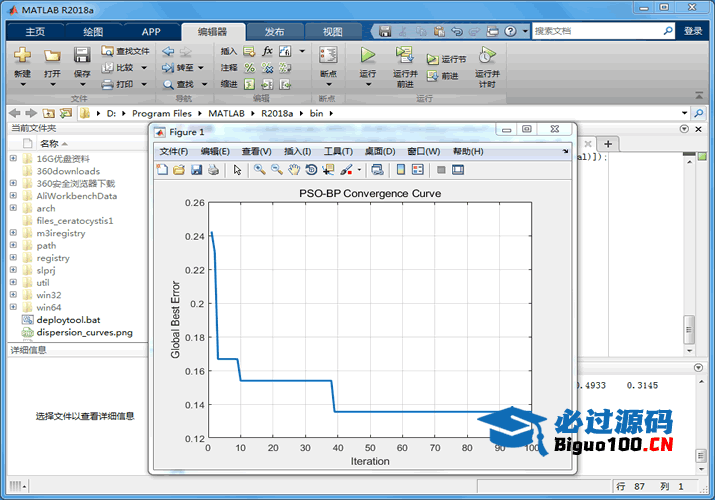Click the Breakpoints (断点) icon
The image size is (715, 500).
pyautogui.click(x=328, y=56)
